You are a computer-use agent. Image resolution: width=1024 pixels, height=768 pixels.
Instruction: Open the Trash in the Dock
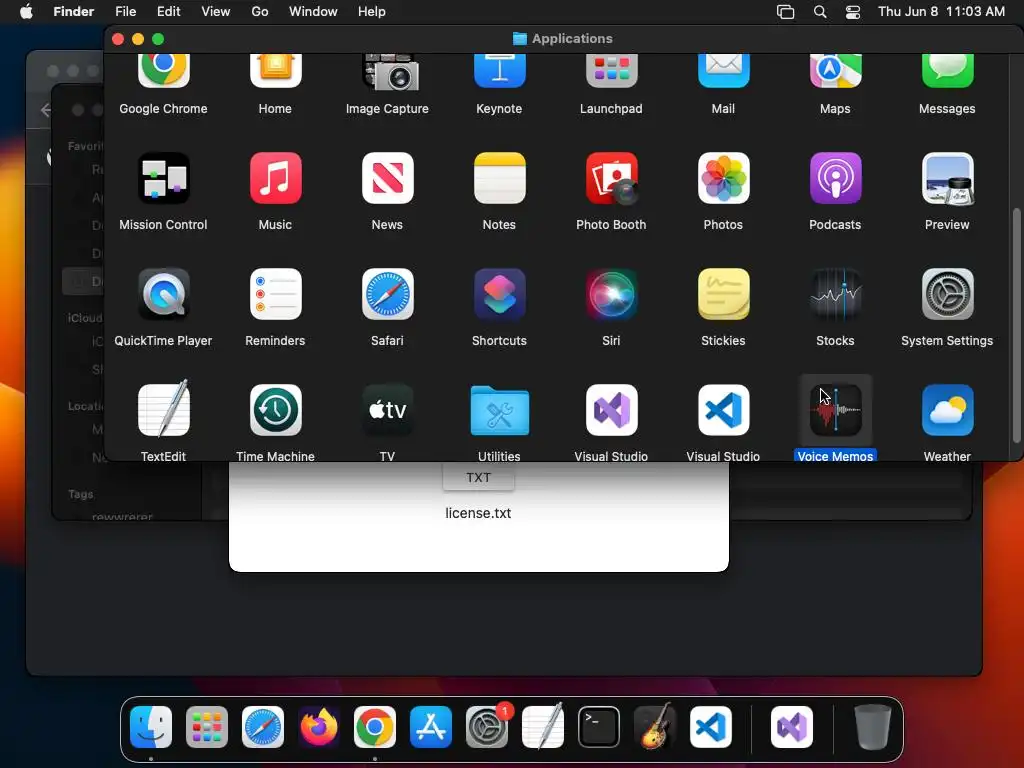click(x=872, y=727)
